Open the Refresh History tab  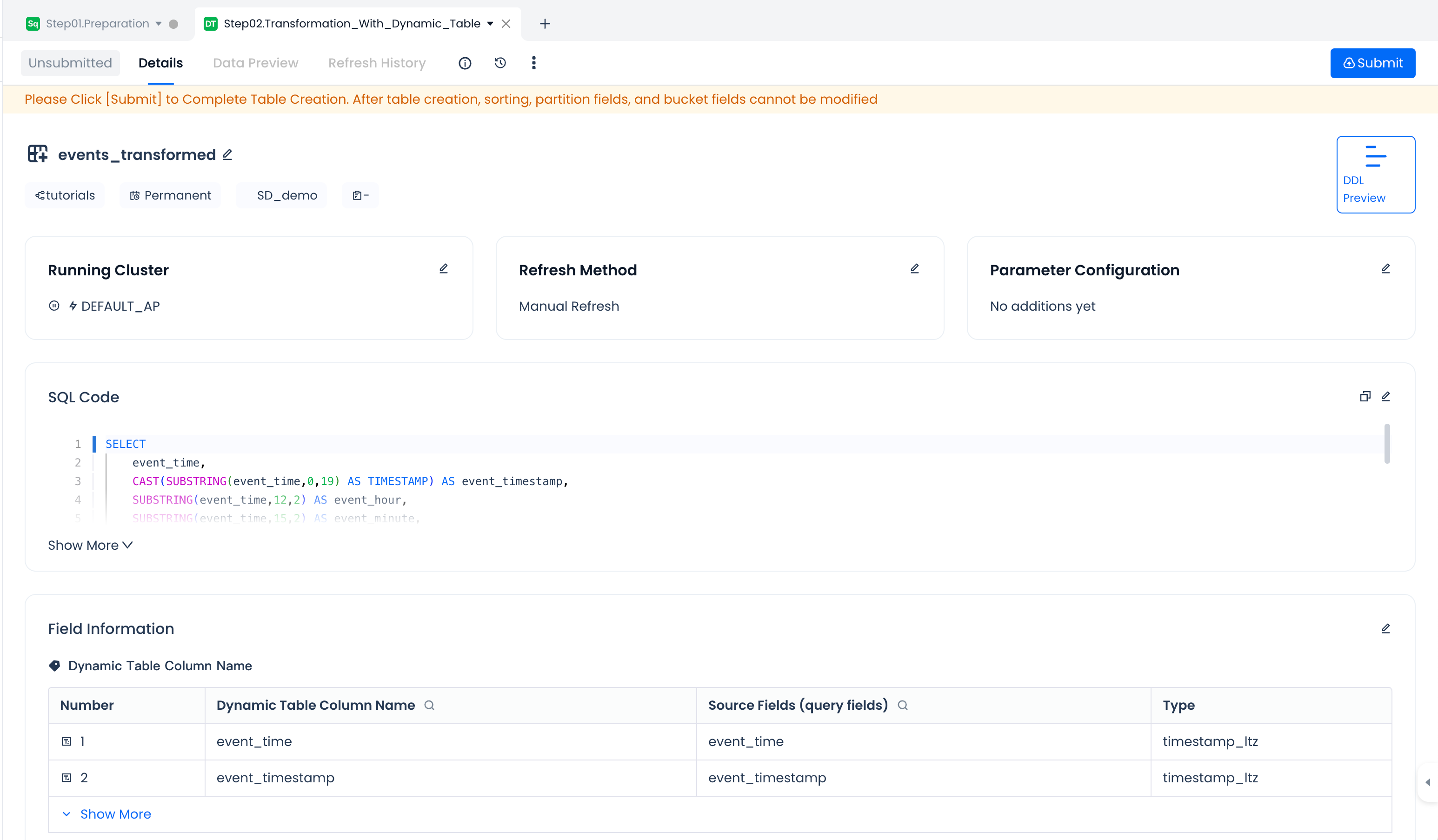(377, 63)
